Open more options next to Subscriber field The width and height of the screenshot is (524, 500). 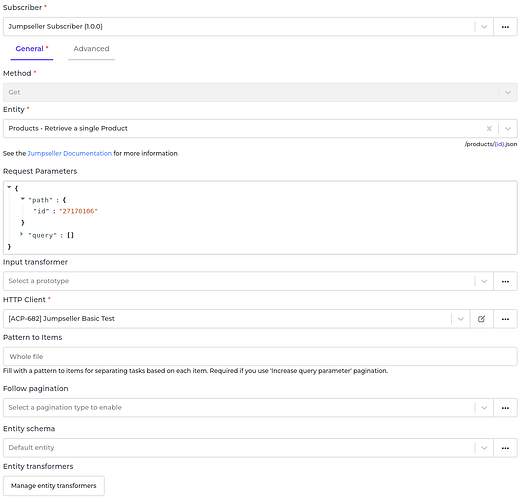click(505, 27)
